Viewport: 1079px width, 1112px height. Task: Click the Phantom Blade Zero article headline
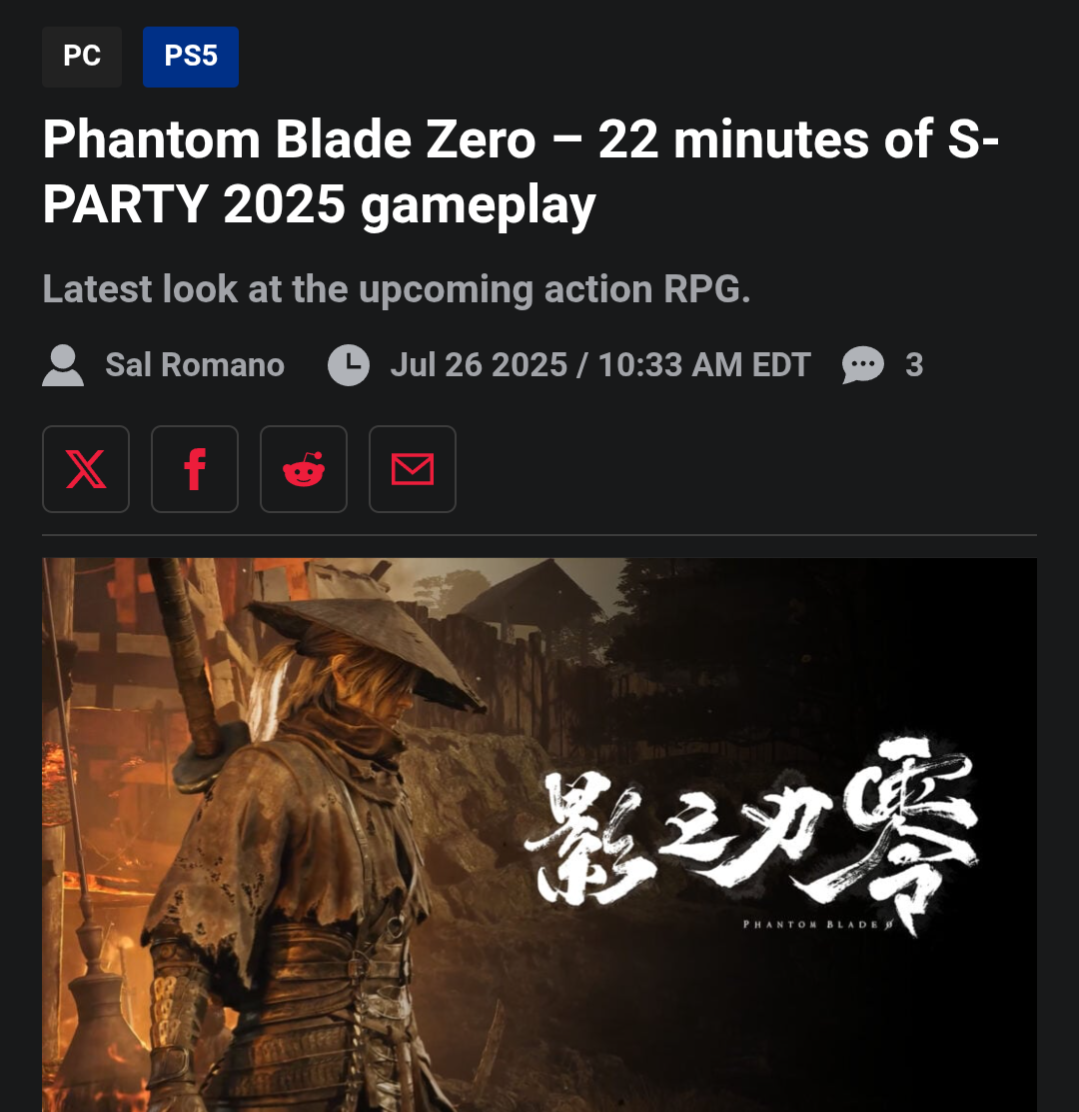point(521,172)
